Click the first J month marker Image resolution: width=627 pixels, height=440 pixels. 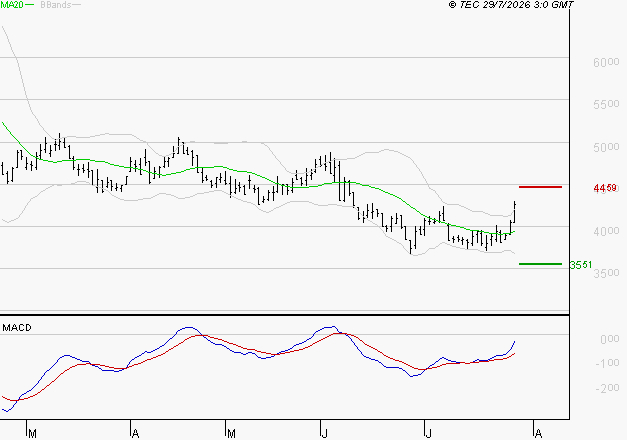click(324, 434)
